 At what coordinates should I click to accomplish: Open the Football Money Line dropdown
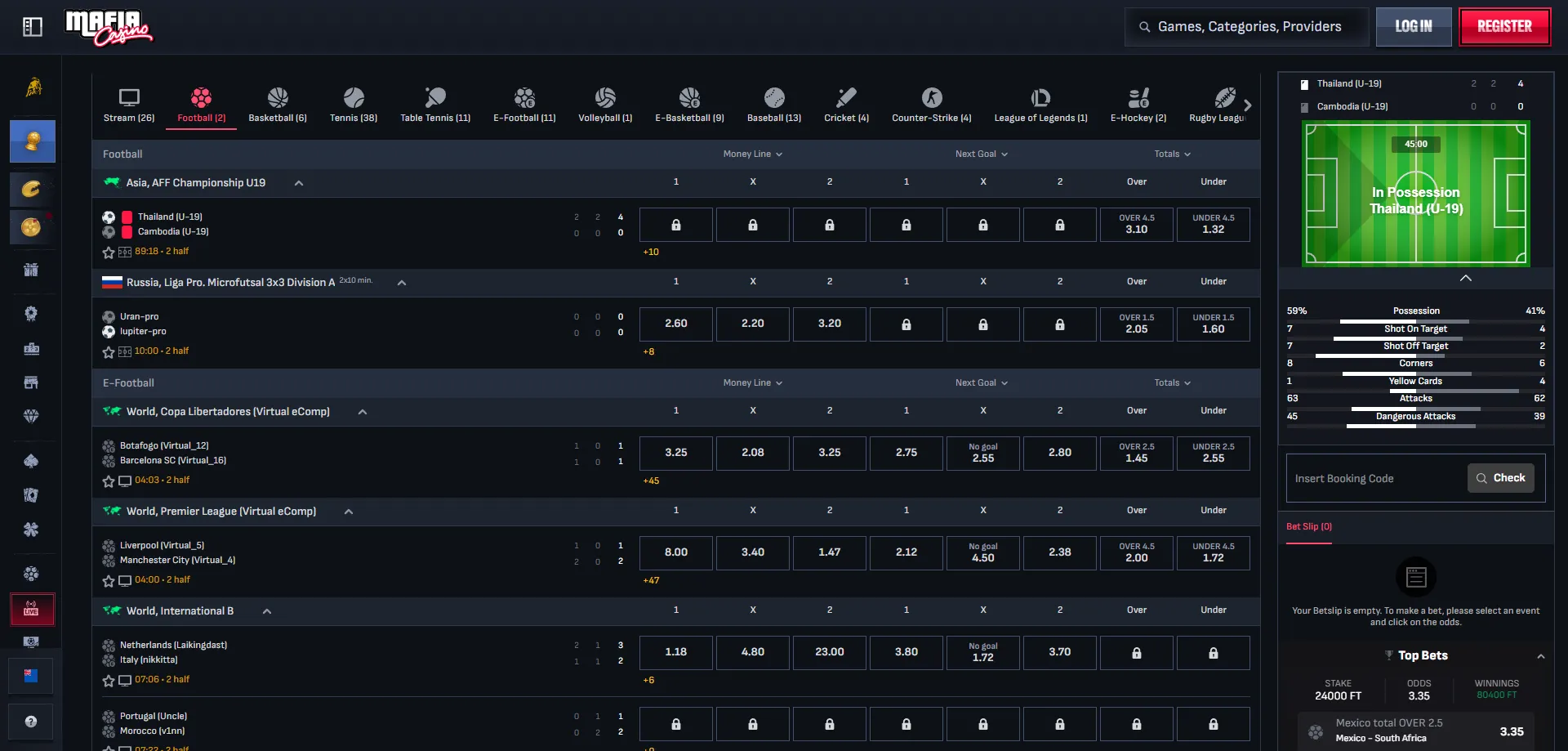[752, 154]
